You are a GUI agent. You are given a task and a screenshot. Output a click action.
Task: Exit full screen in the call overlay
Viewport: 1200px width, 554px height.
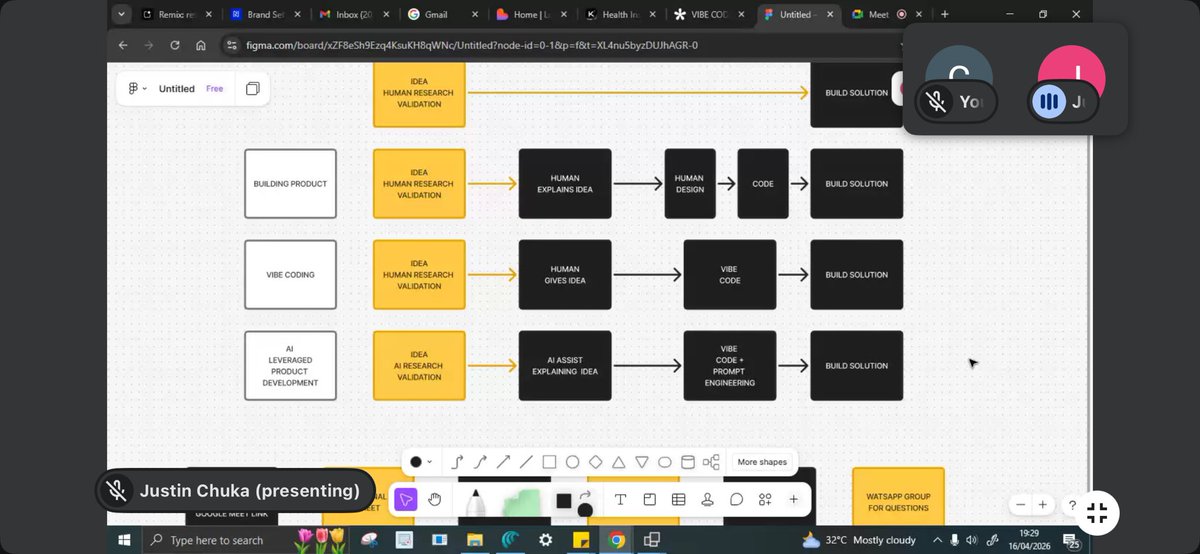(x=1097, y=514)
